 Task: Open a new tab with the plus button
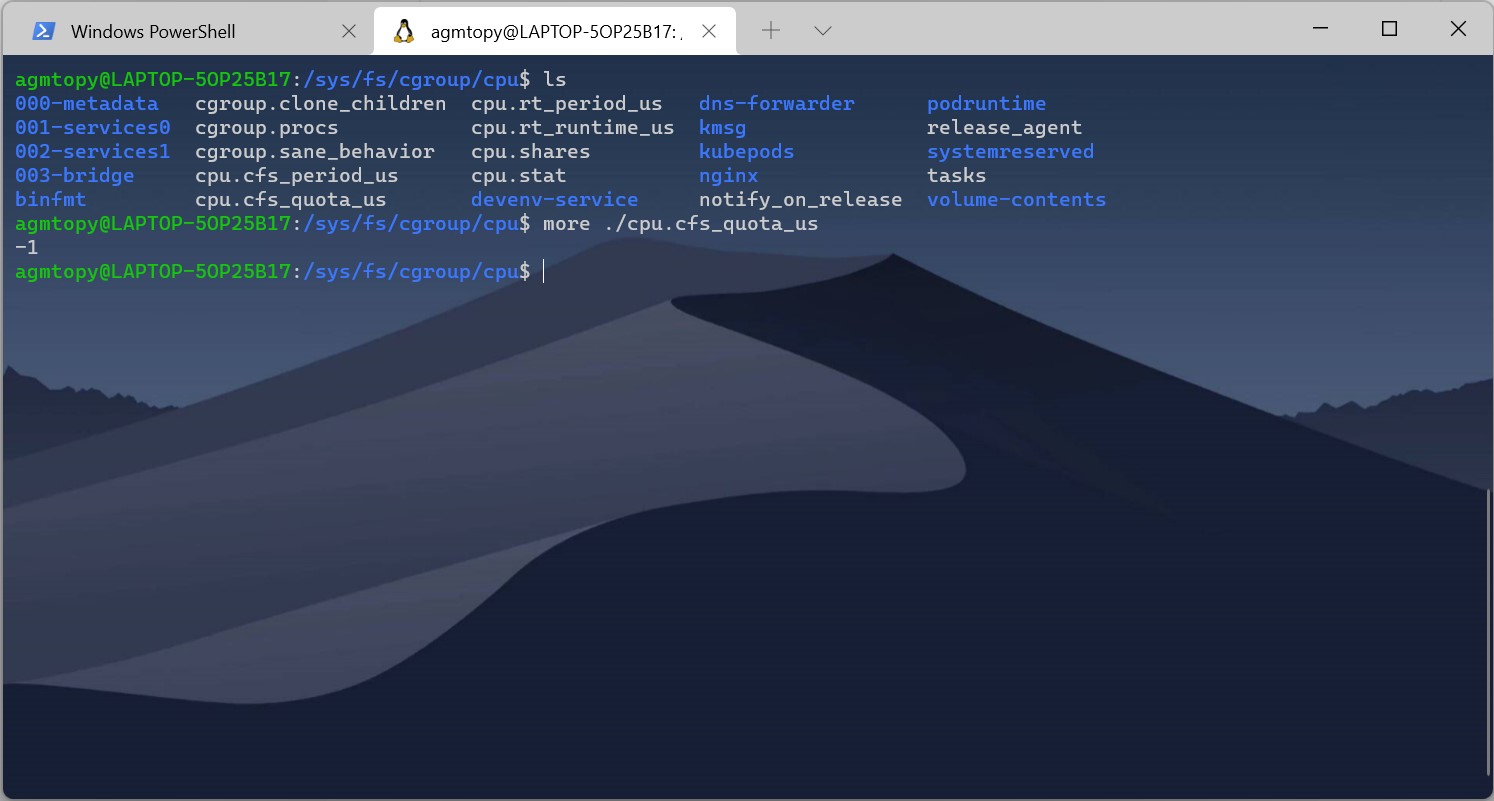click(771, 31)
